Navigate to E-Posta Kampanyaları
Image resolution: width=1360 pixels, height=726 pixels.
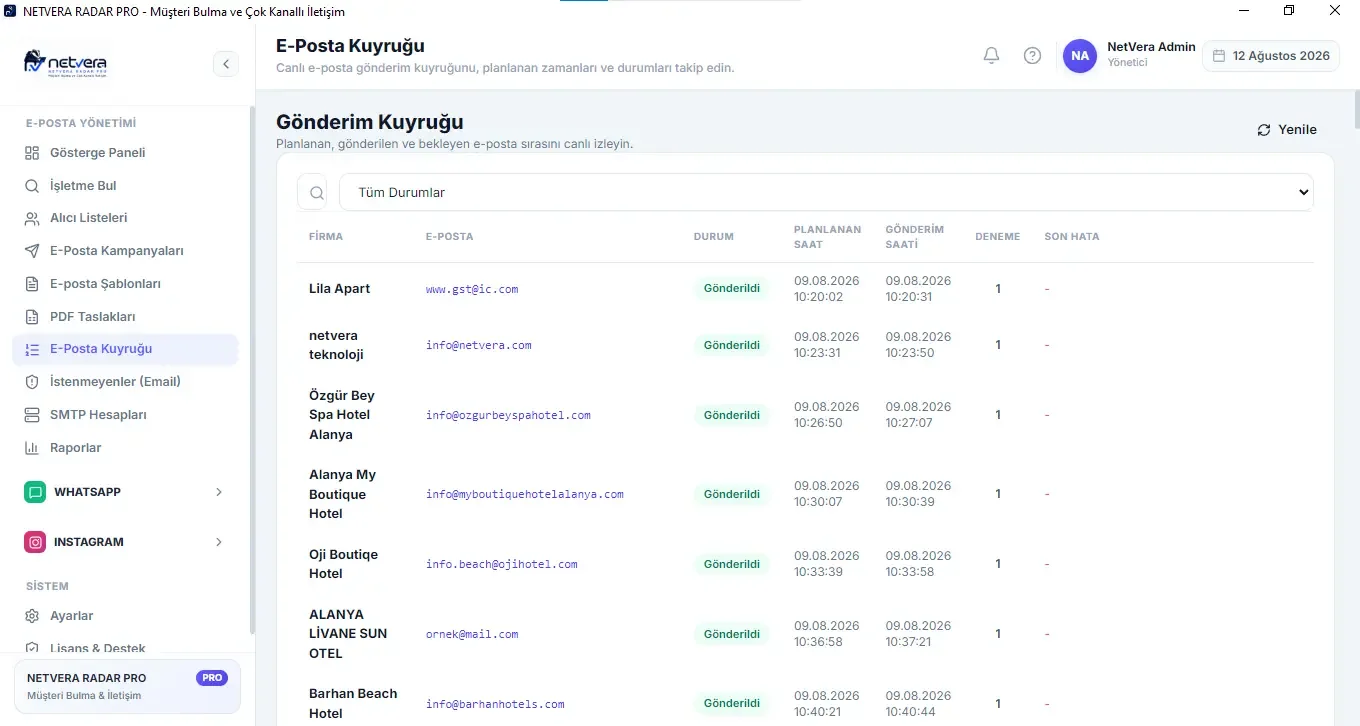pyautogui.click(x=126, y=251)
